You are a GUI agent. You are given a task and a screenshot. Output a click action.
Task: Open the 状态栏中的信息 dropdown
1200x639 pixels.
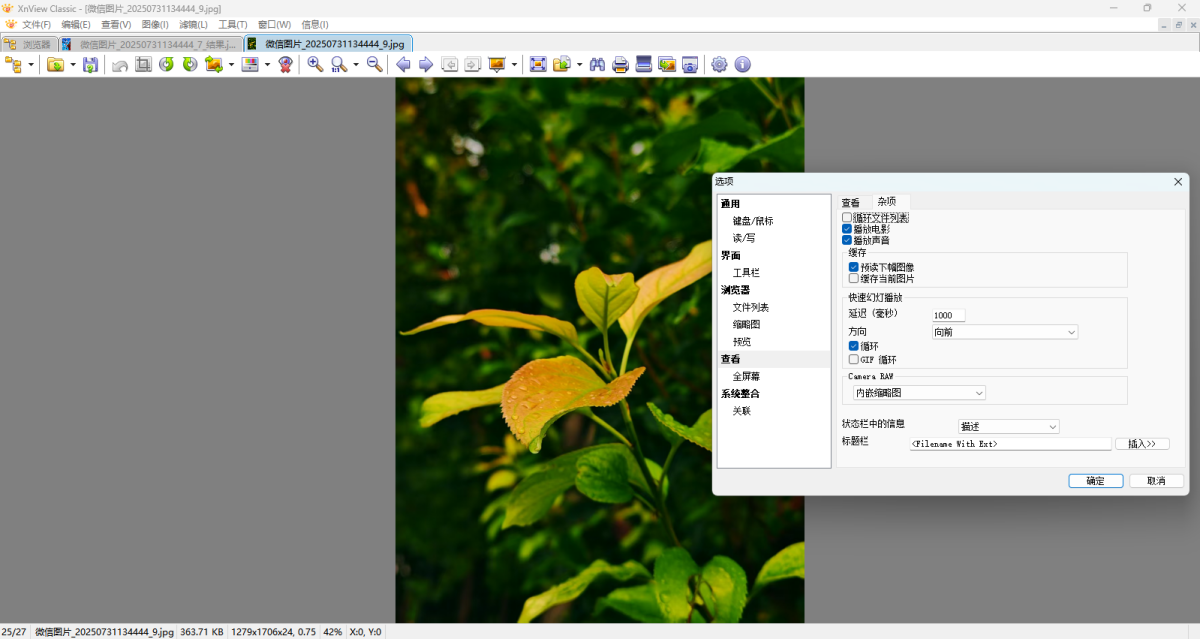coord(1008,427)
